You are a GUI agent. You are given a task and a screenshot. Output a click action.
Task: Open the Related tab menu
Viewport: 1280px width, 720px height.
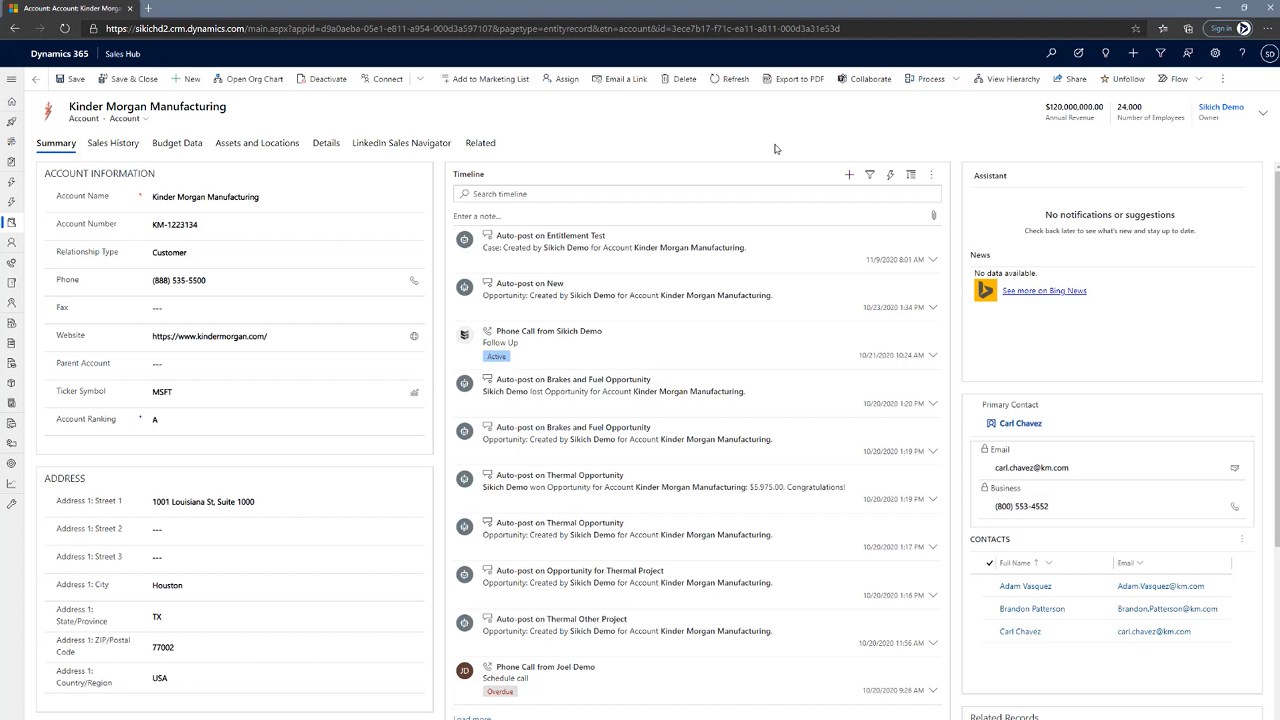[x=480, y=143]
